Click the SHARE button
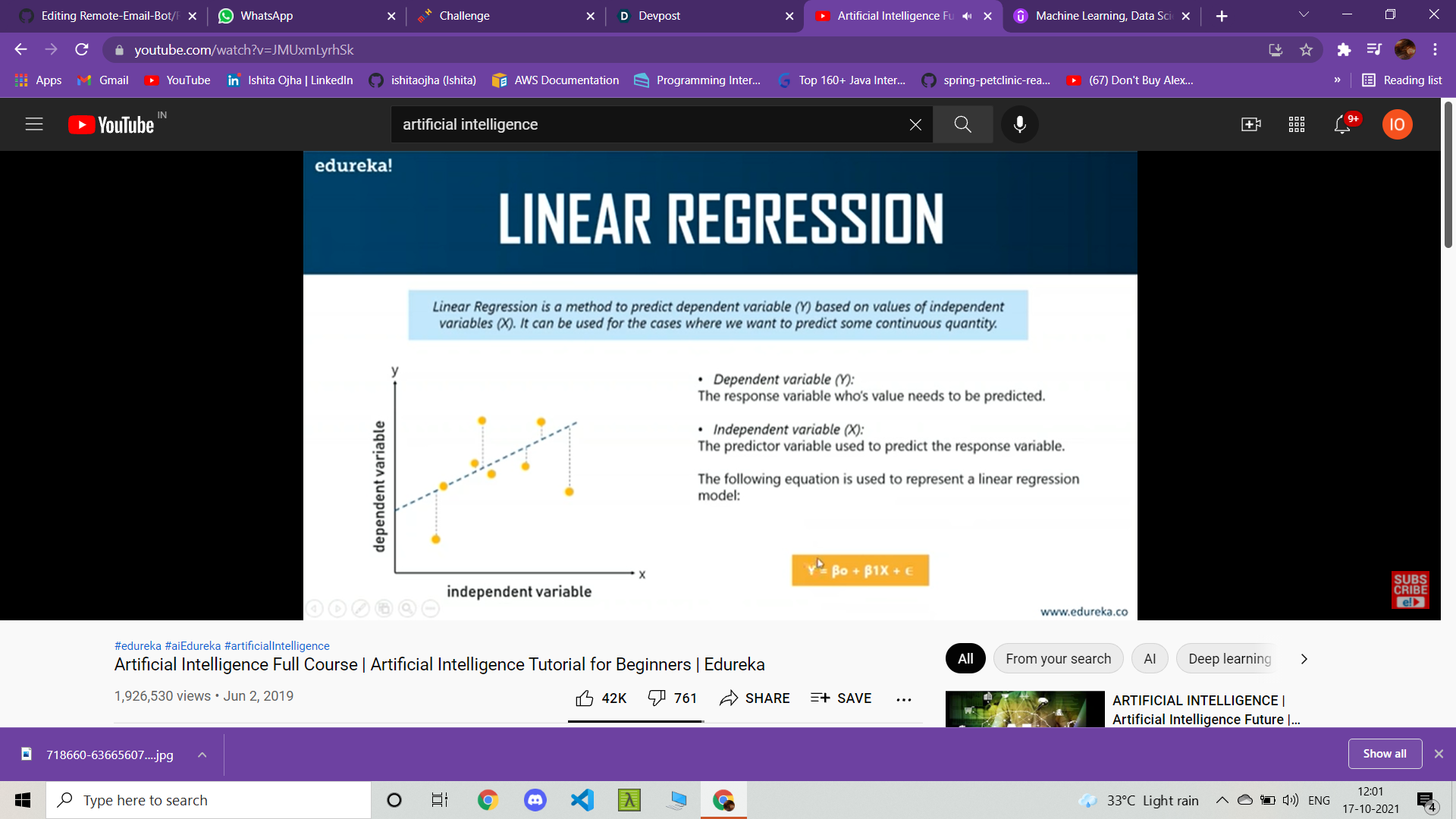The image size is (1456, 819). coord(755,698)
